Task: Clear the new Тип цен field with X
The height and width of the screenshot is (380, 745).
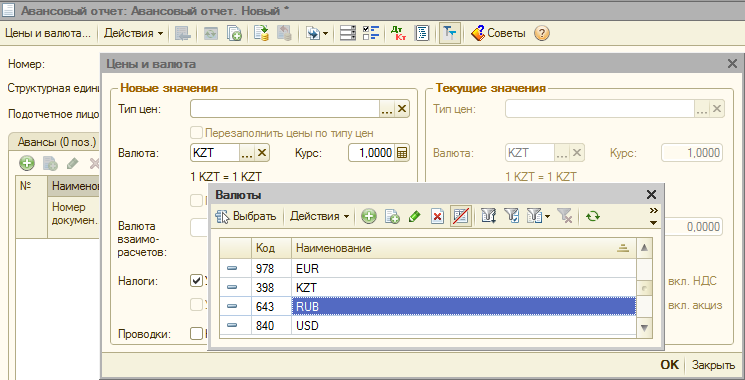Action: tap(402, 109)
